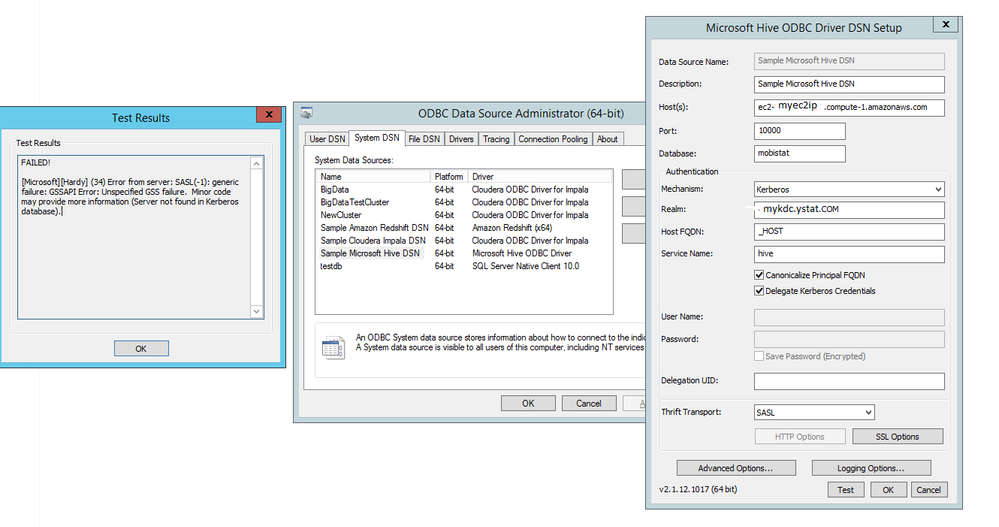Image resolution: width=999 pixels, height=527 pixels.
Task: Click the Port field showing 10000
Action: click(x=800, y=131)
